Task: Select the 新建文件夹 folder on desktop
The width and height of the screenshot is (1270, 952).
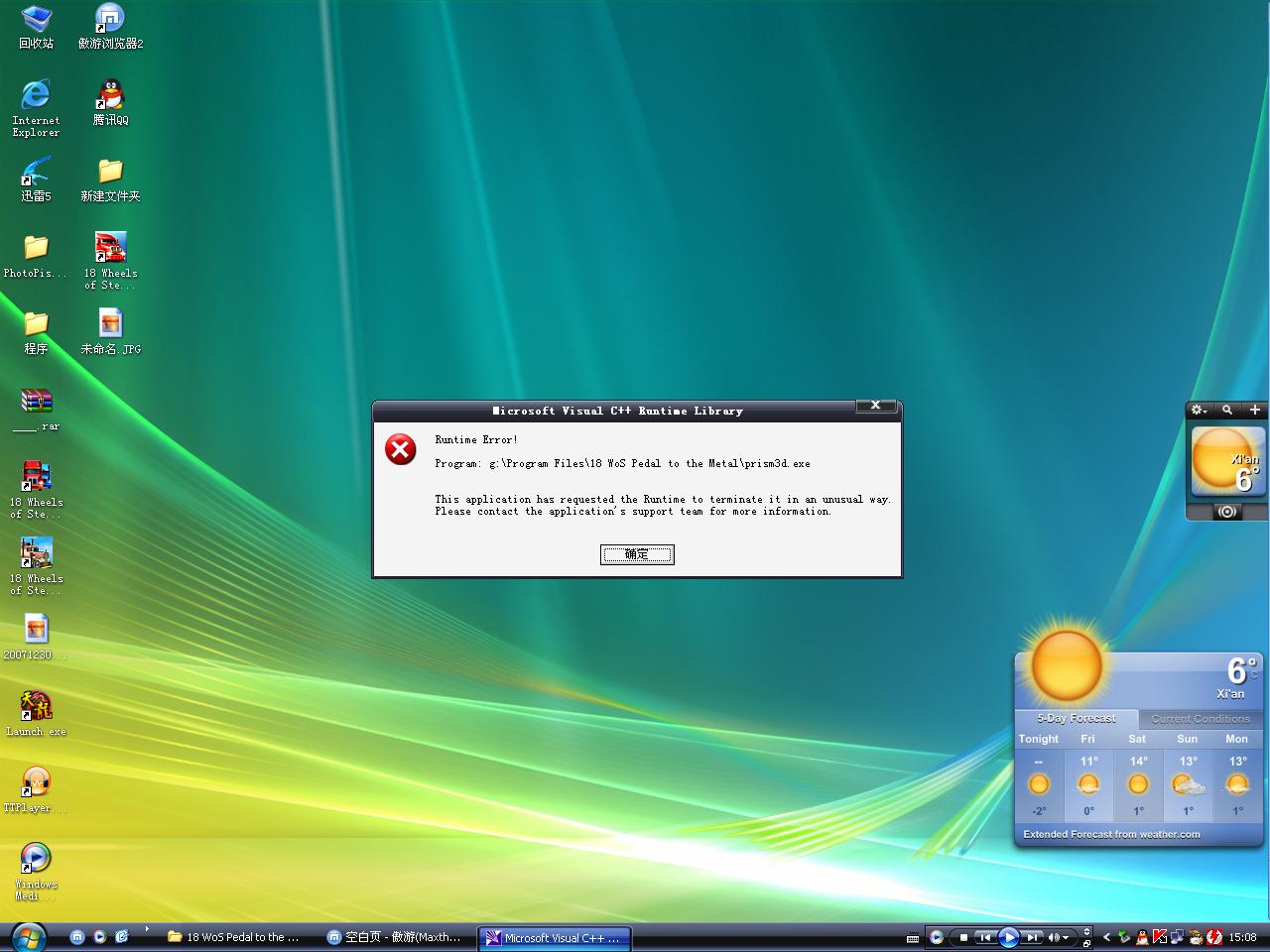Action: coord(110,173)
